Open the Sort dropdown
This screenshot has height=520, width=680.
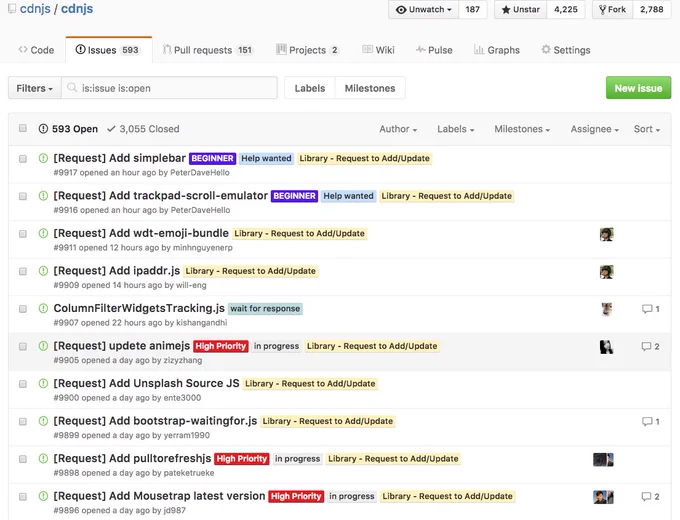pos(647,129)
